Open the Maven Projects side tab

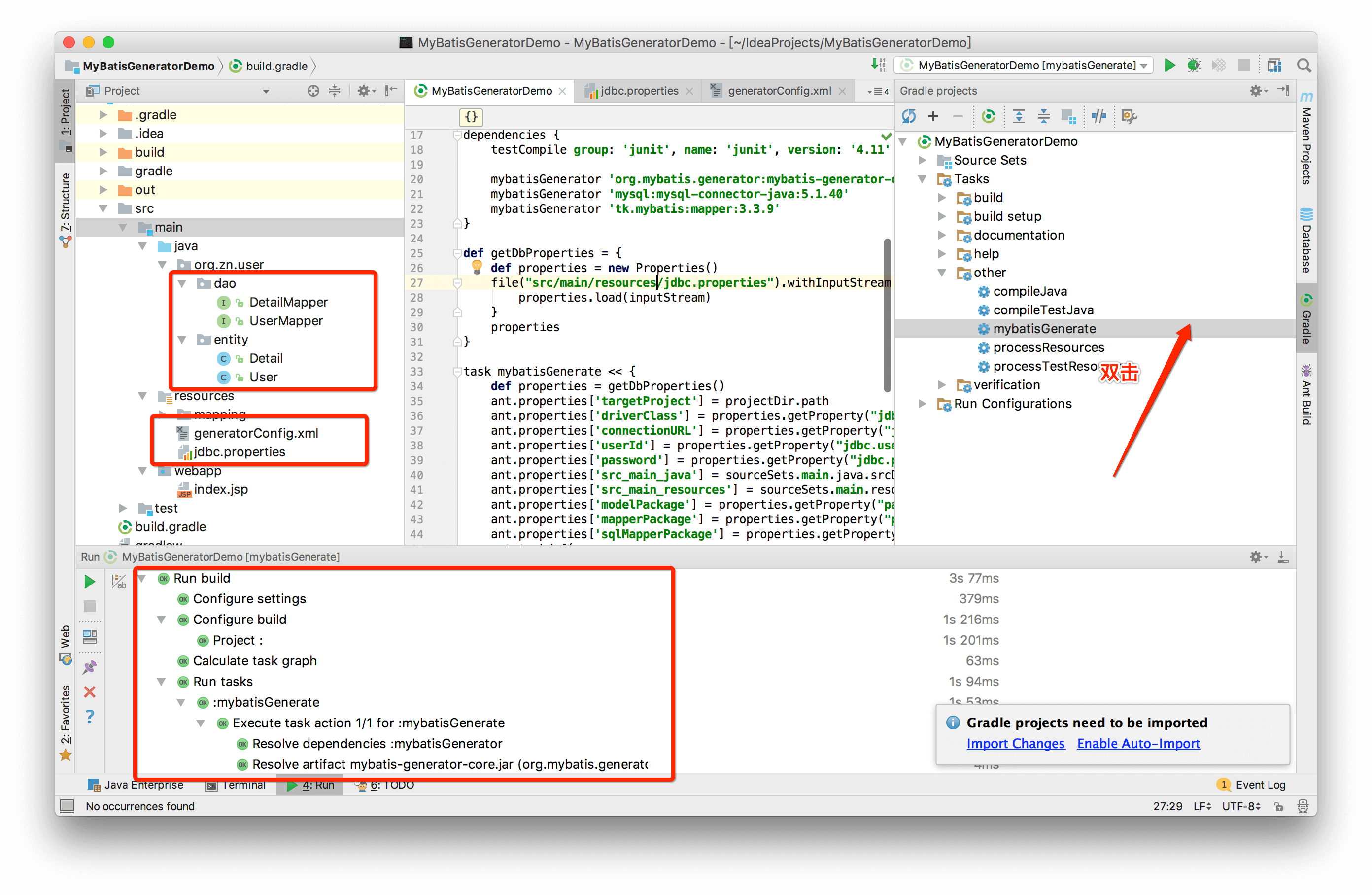1306,138
